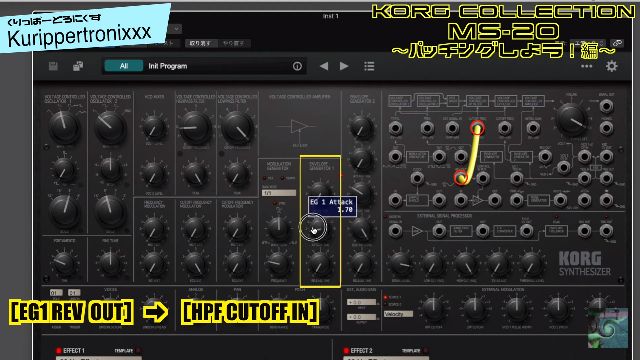Click the high pass filter cutoff knob
Viewport: 640px width, 360px height.
195,127
